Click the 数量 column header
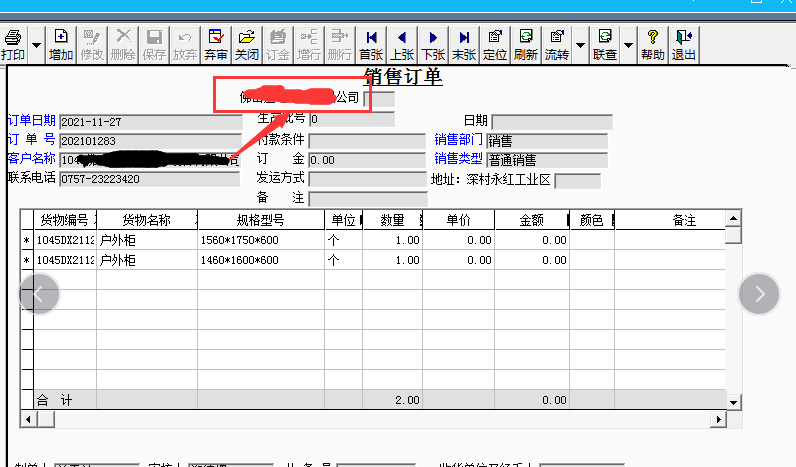 point(392,220)
